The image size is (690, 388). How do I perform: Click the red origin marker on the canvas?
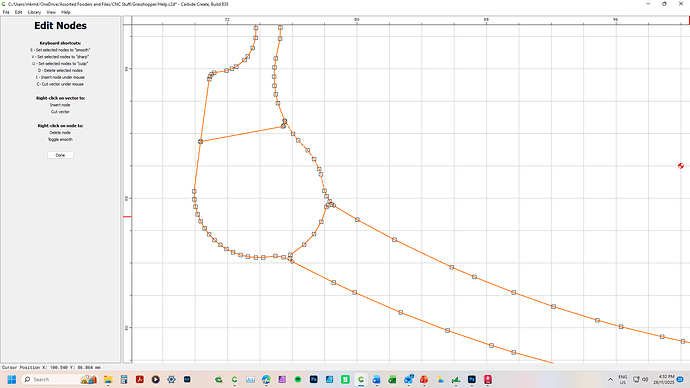point(681,166)
